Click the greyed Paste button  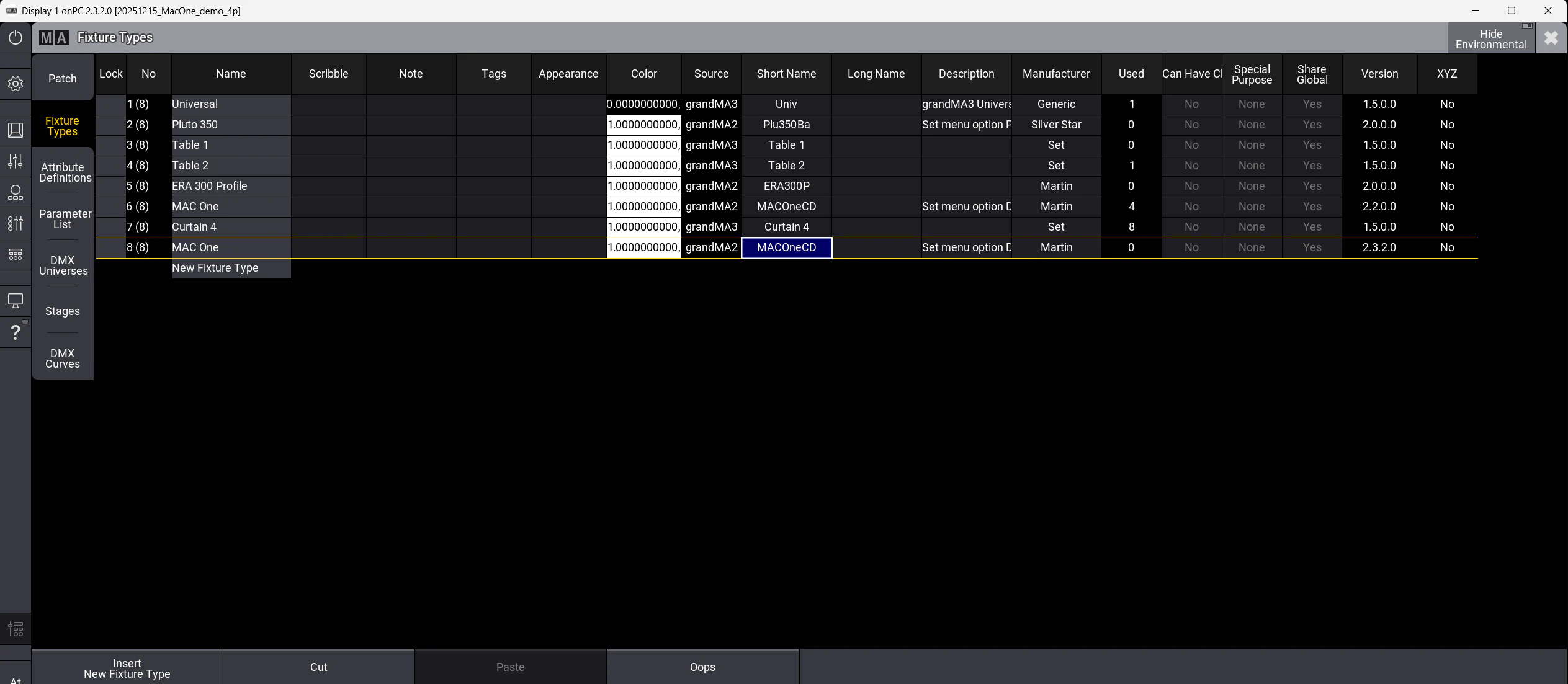click(x=511, y=667)
